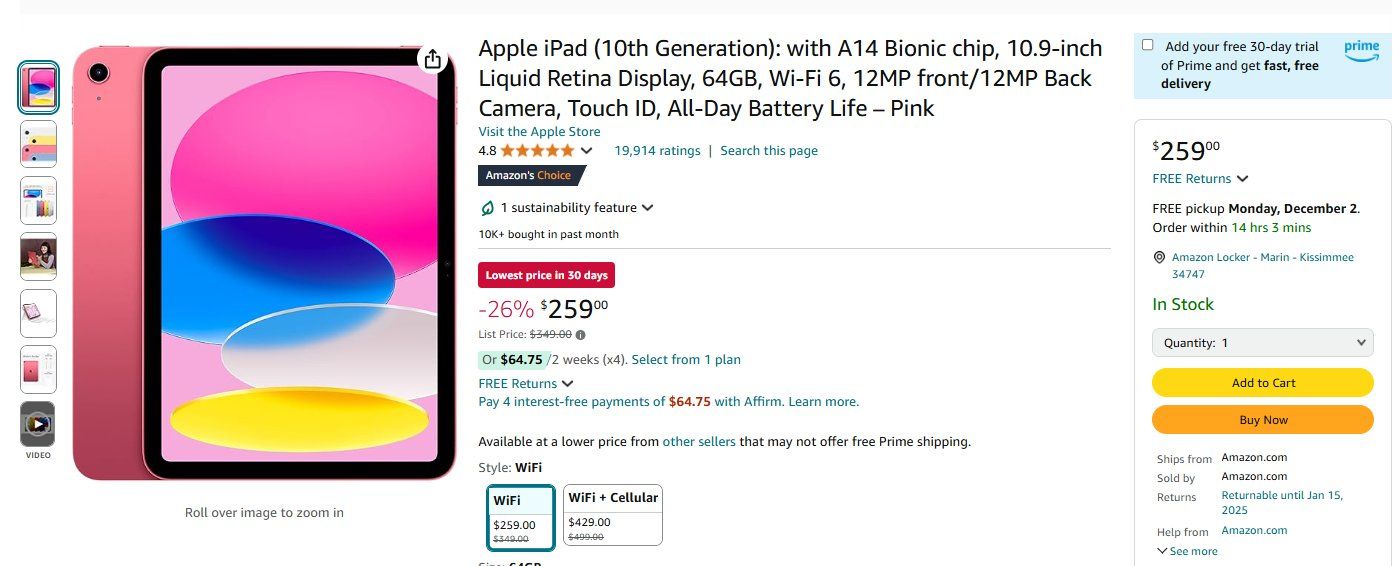Expand See more seller details
The image size is (1397, 566).
[x=1187, y=551]
